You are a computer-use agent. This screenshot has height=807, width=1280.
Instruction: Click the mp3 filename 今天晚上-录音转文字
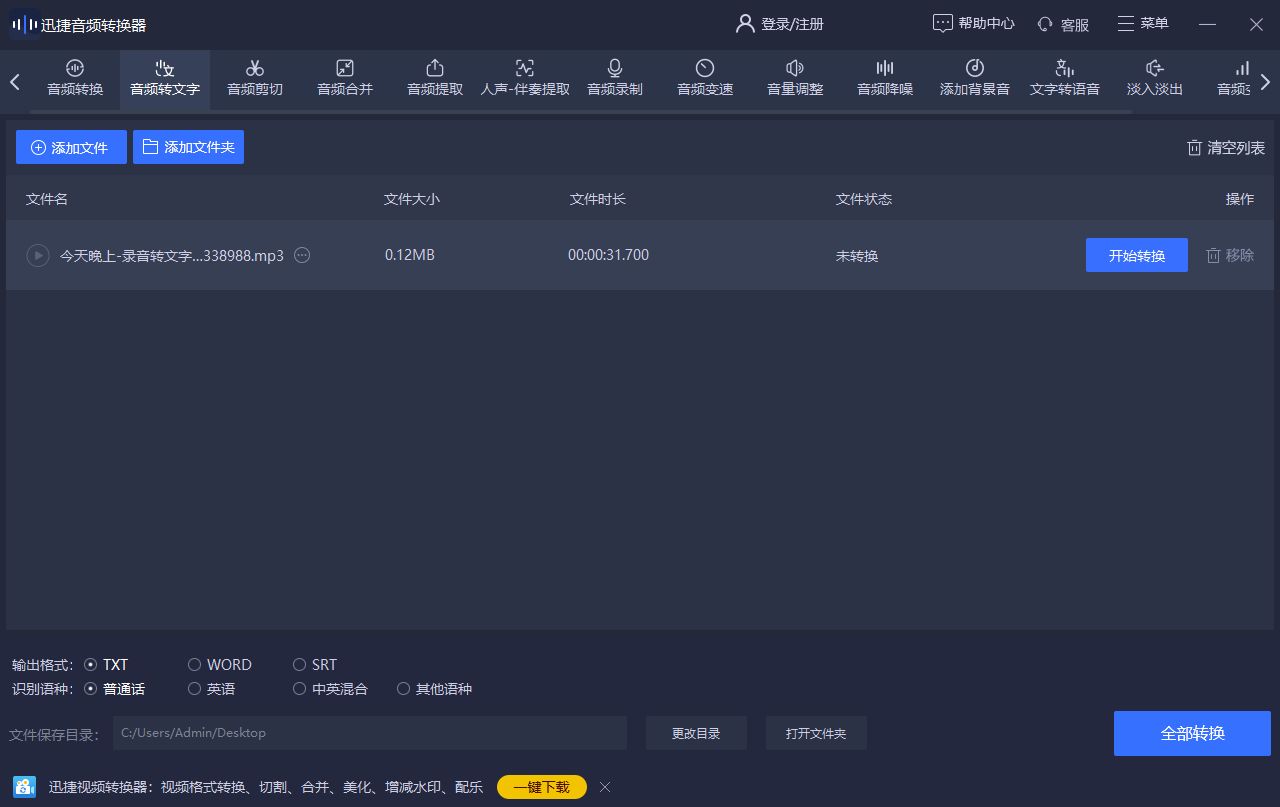[172, 256]
